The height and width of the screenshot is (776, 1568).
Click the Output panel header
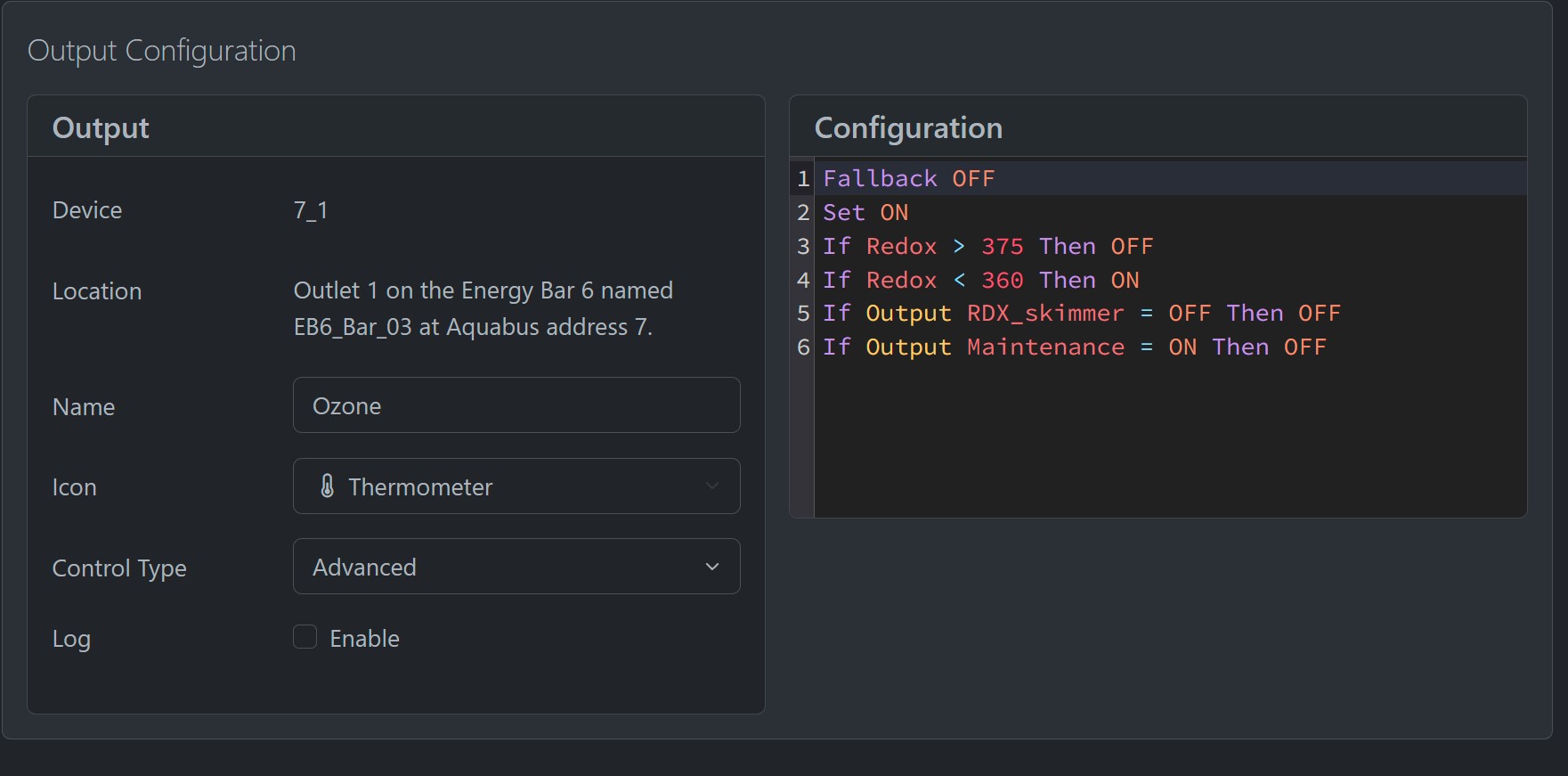(x=101, y=128)
